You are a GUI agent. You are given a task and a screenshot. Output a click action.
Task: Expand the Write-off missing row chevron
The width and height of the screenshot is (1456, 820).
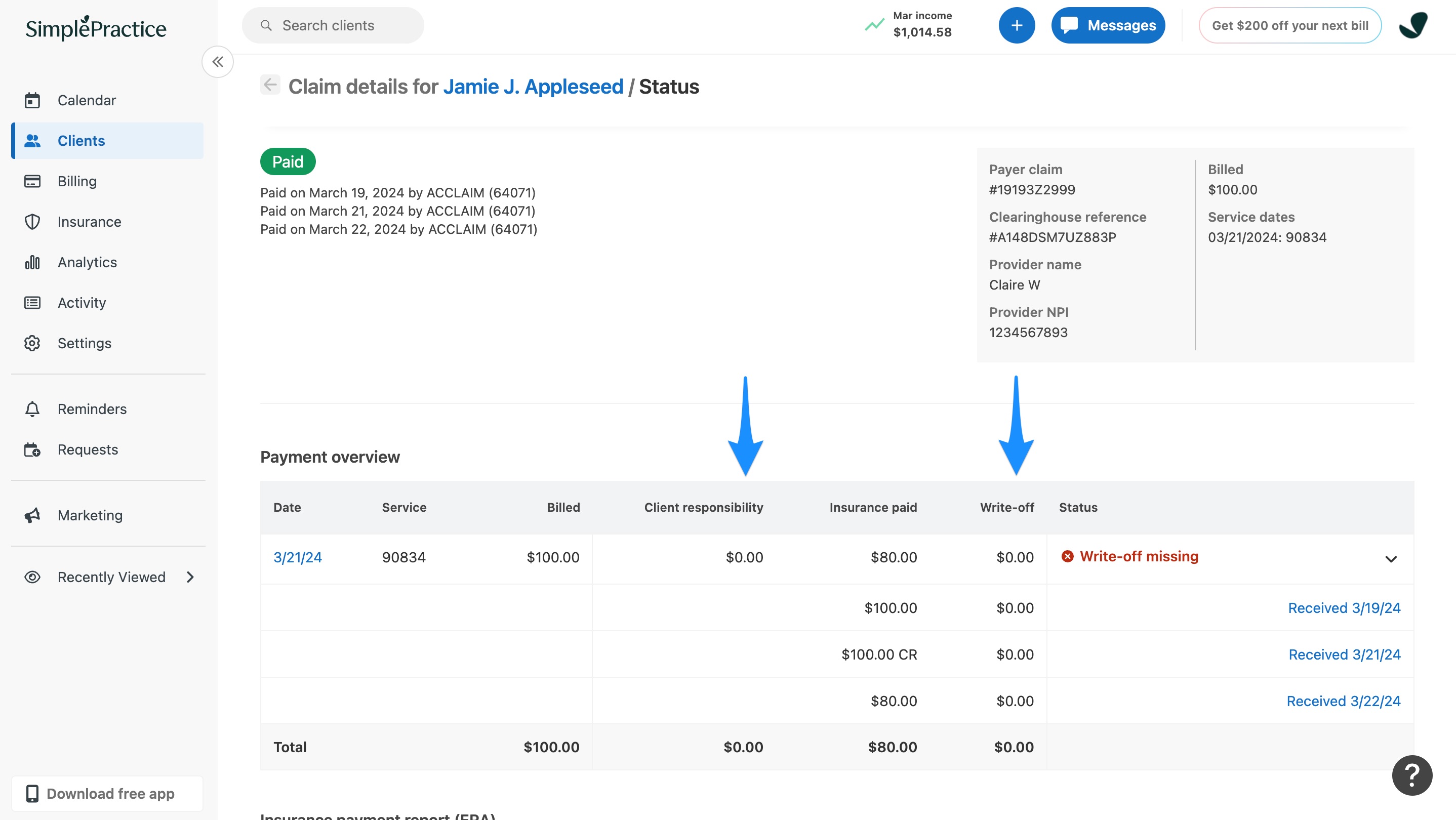[x=1390, y=559]
